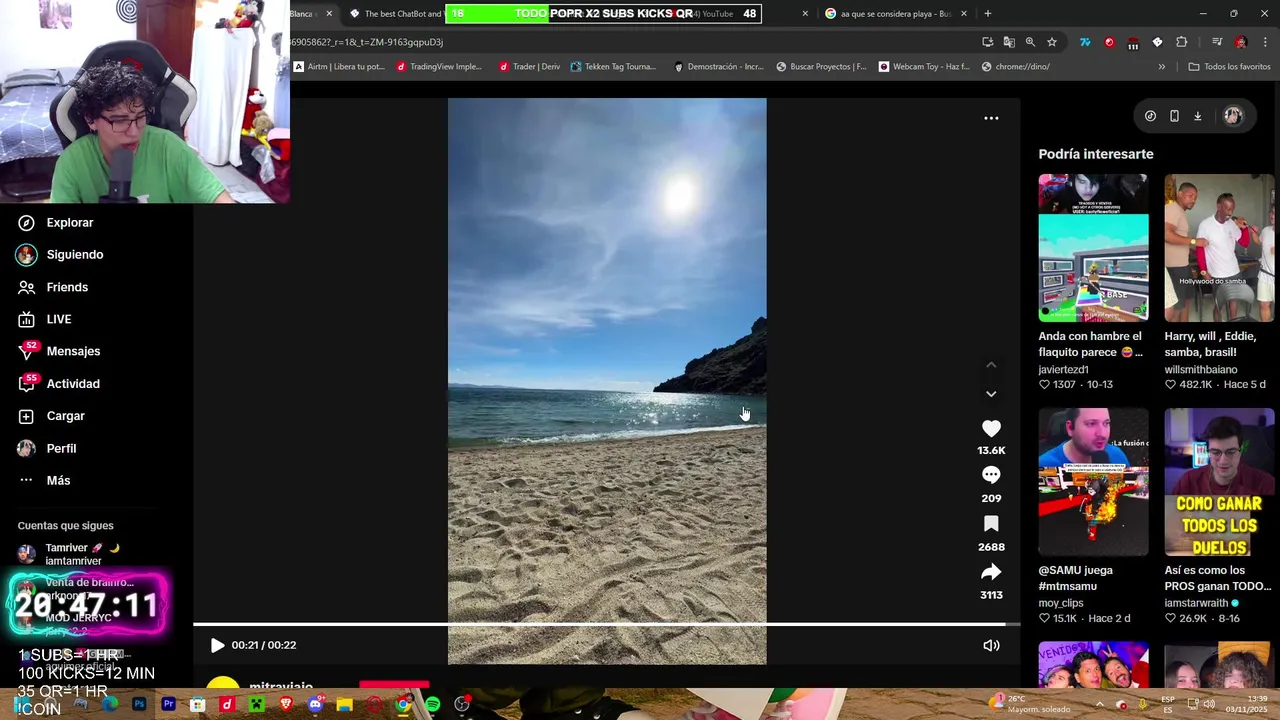
Task: Open 'Todos los favoritos' folder
Action: click(x=1229, y=67)
